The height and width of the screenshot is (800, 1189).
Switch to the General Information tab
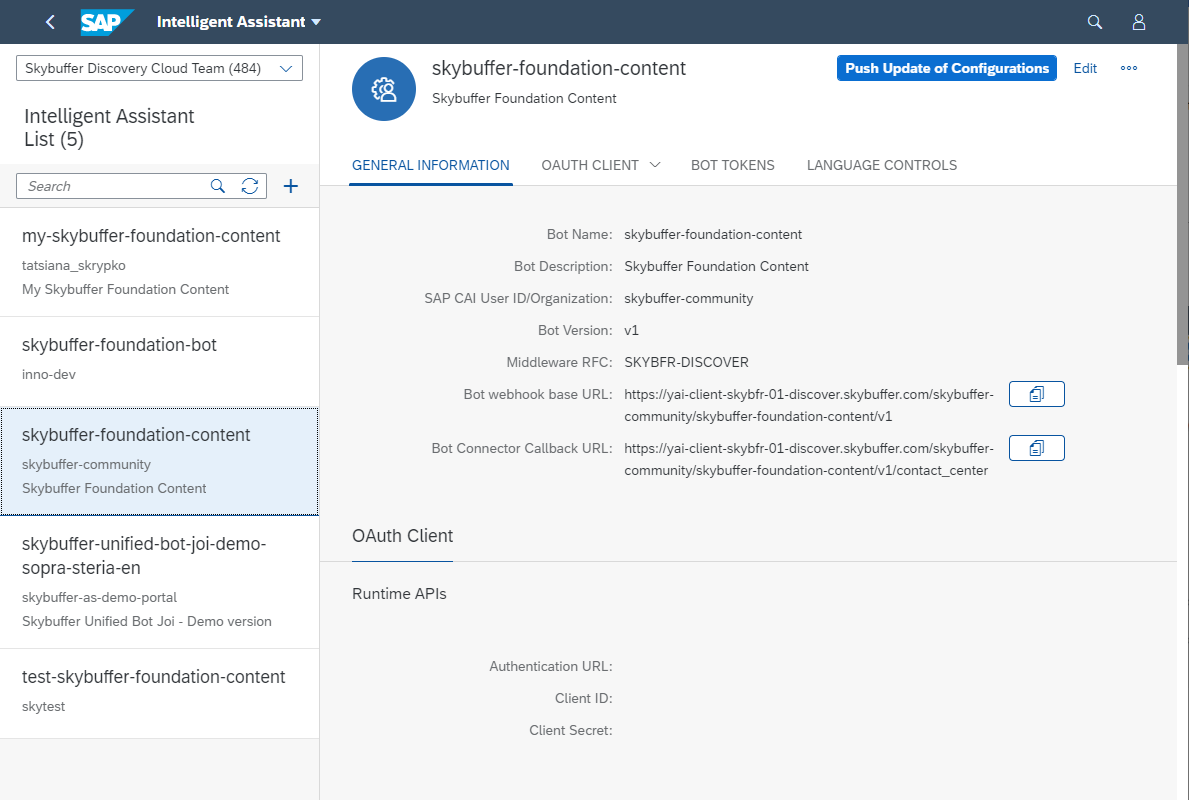click(431, 165)
